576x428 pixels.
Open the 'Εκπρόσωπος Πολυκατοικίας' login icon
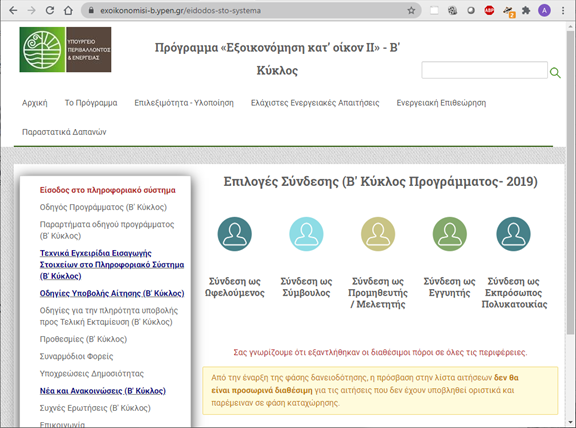pyautogui.click(x=513, y=234)
